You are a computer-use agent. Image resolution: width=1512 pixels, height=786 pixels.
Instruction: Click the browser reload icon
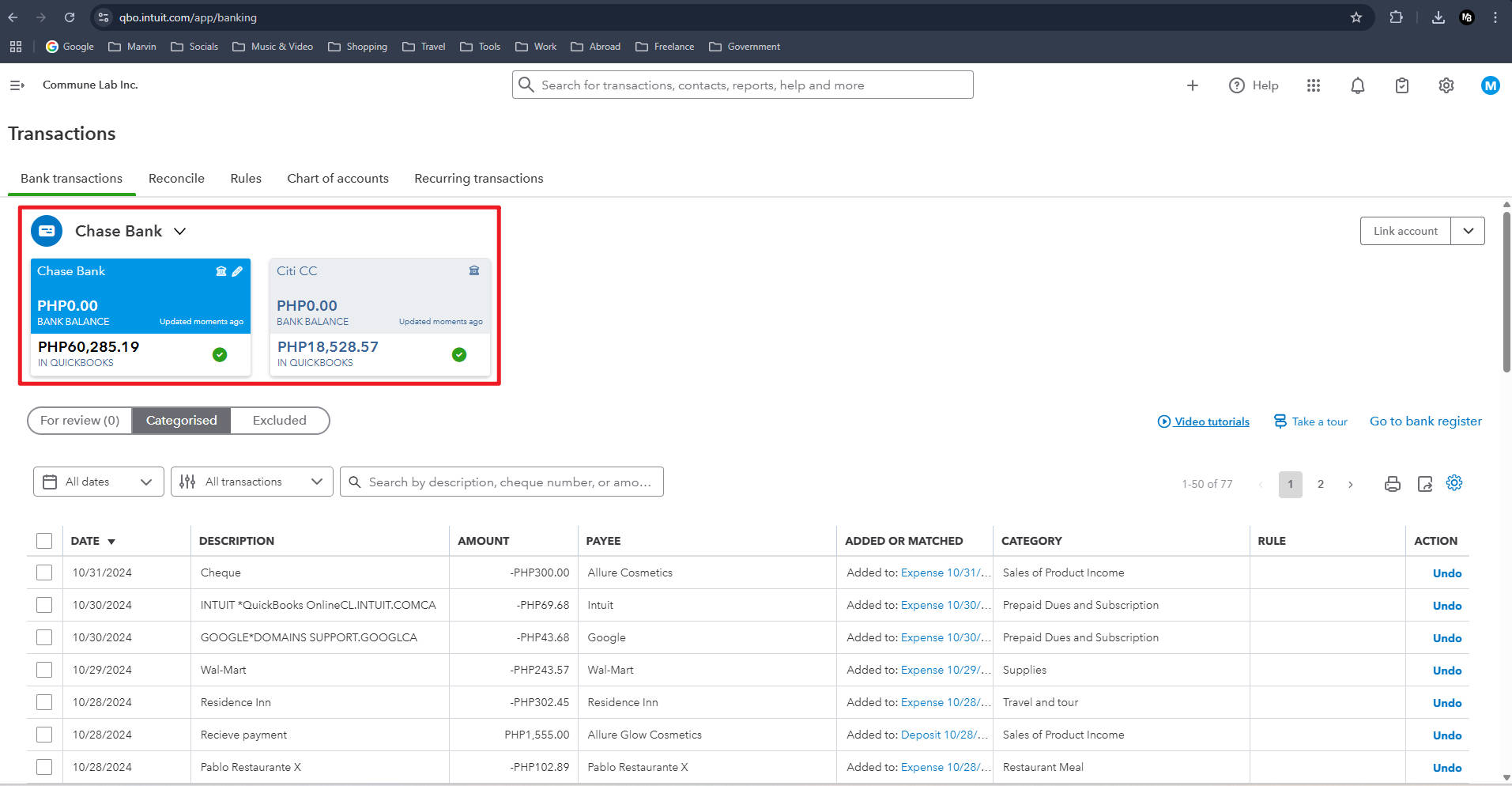pyautogui.click(x=70, y=17)
